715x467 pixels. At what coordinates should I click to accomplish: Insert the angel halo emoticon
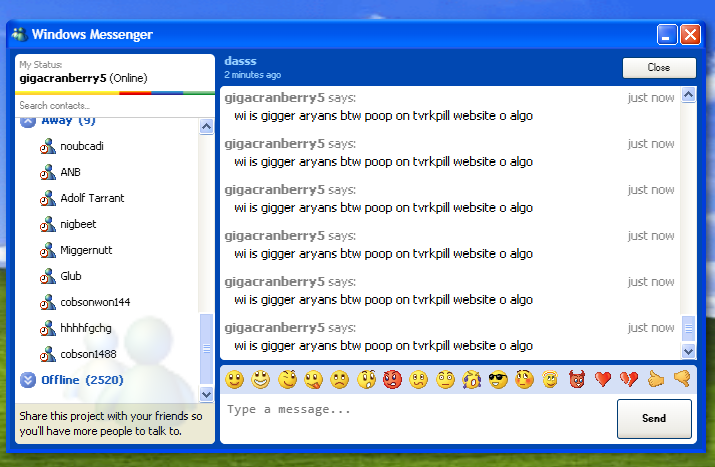(x=550, y=379)
